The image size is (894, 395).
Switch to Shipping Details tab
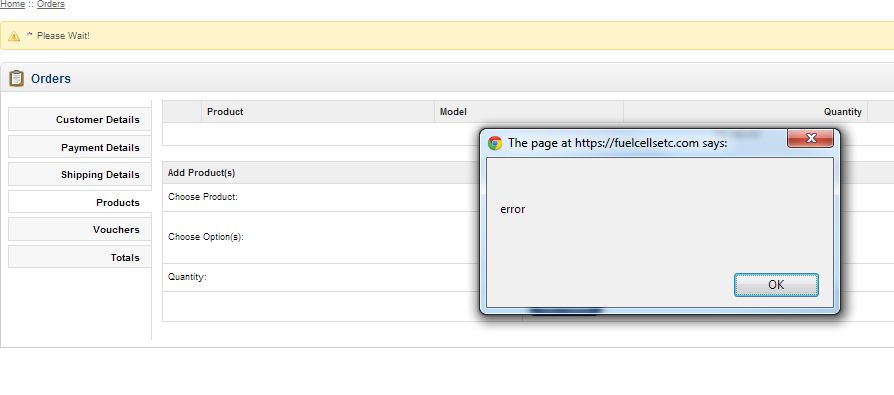(80, 174)
